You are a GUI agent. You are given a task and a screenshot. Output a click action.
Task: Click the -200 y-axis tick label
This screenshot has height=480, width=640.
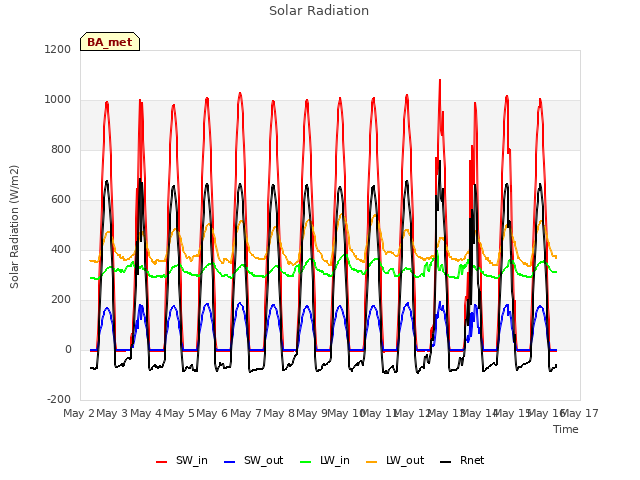pyautogui.click(x=59, y=399)
